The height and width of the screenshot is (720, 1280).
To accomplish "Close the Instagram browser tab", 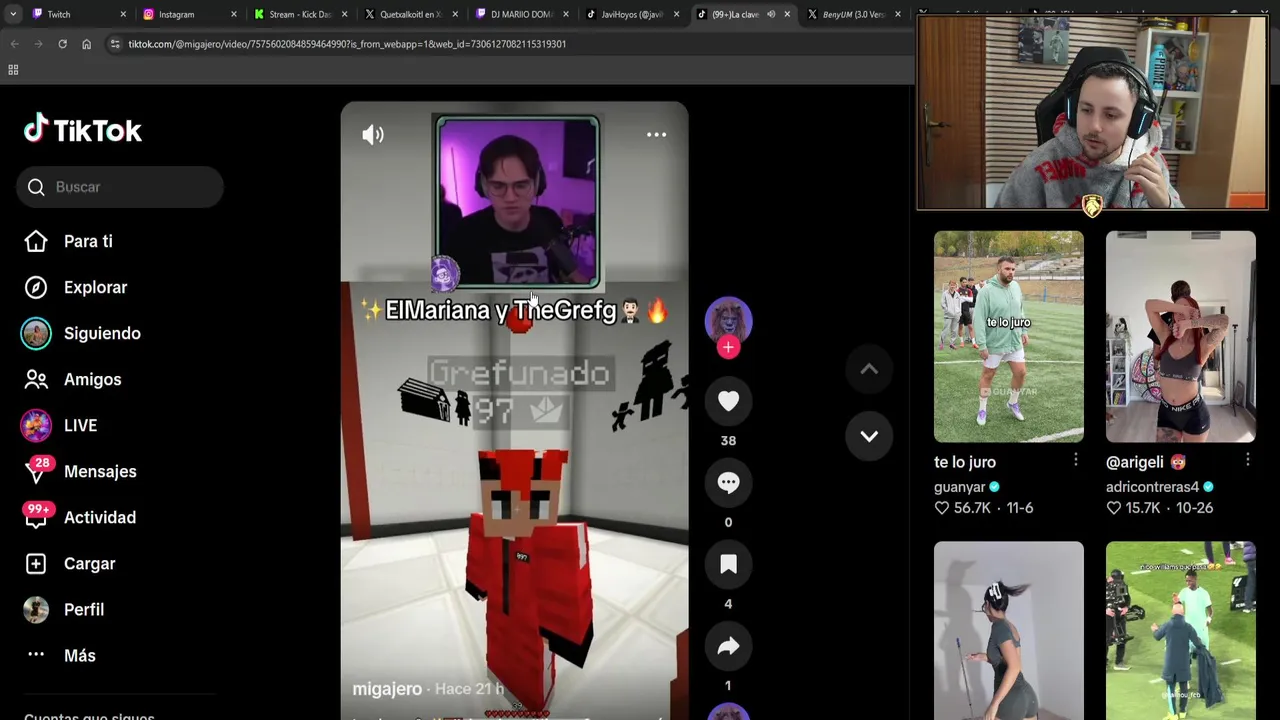I will [x=235, y=14].
